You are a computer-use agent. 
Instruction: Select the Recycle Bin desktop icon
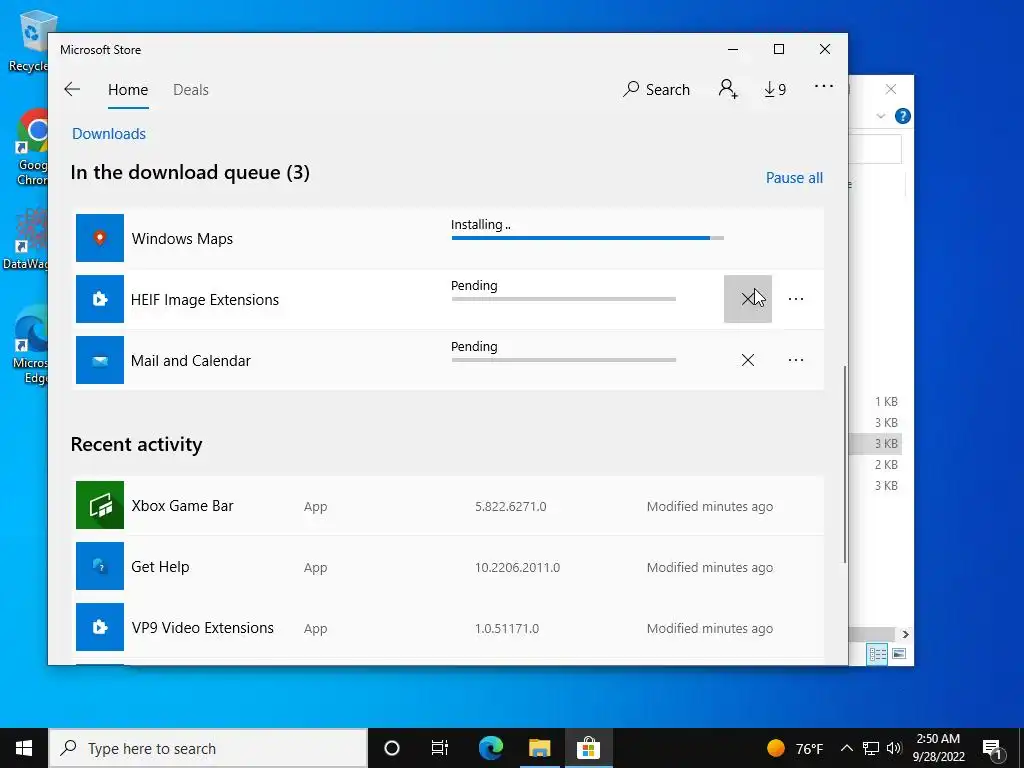(x=29, y=42)
